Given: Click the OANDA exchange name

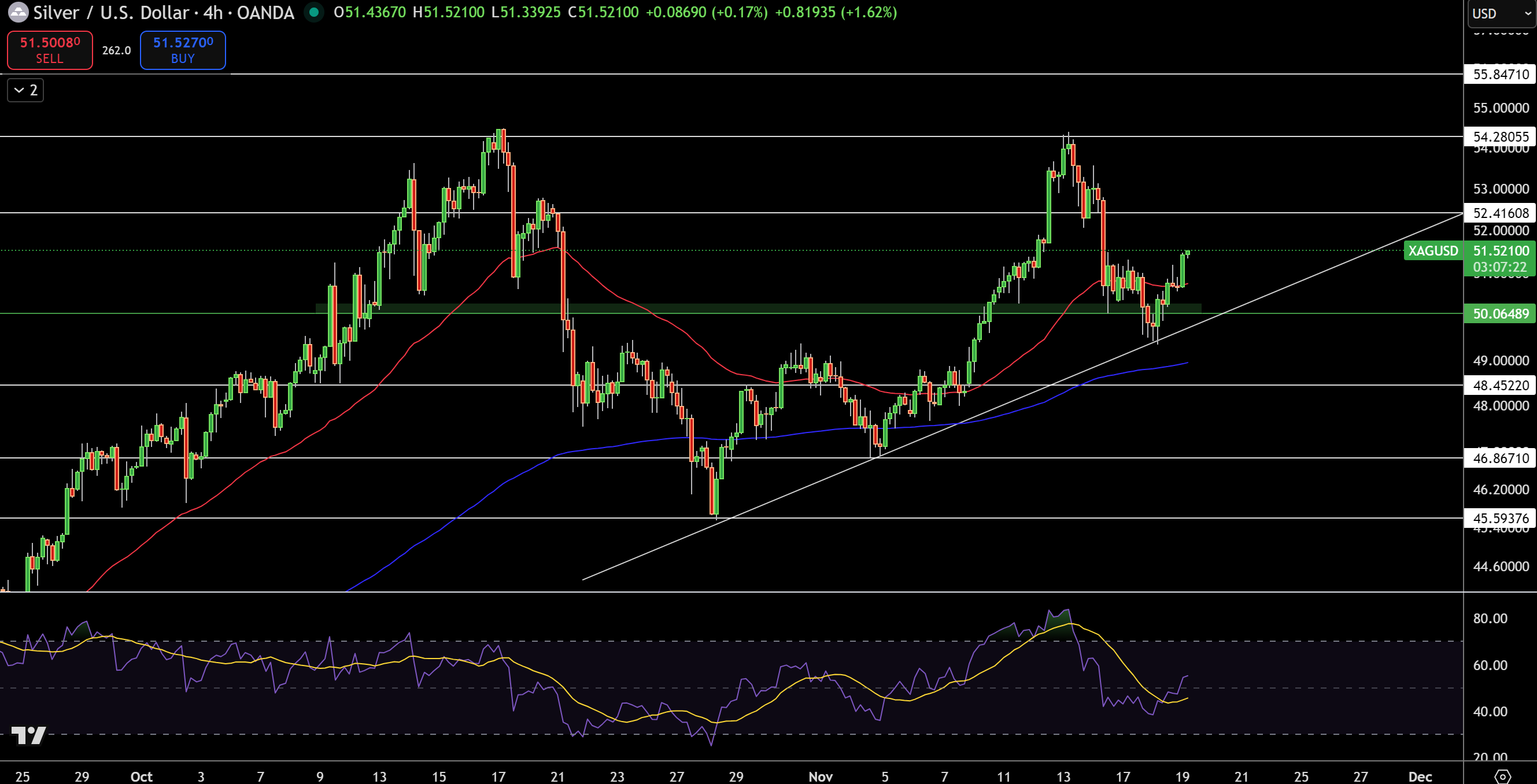Looking at the screenshot, I should pos(264,12).
